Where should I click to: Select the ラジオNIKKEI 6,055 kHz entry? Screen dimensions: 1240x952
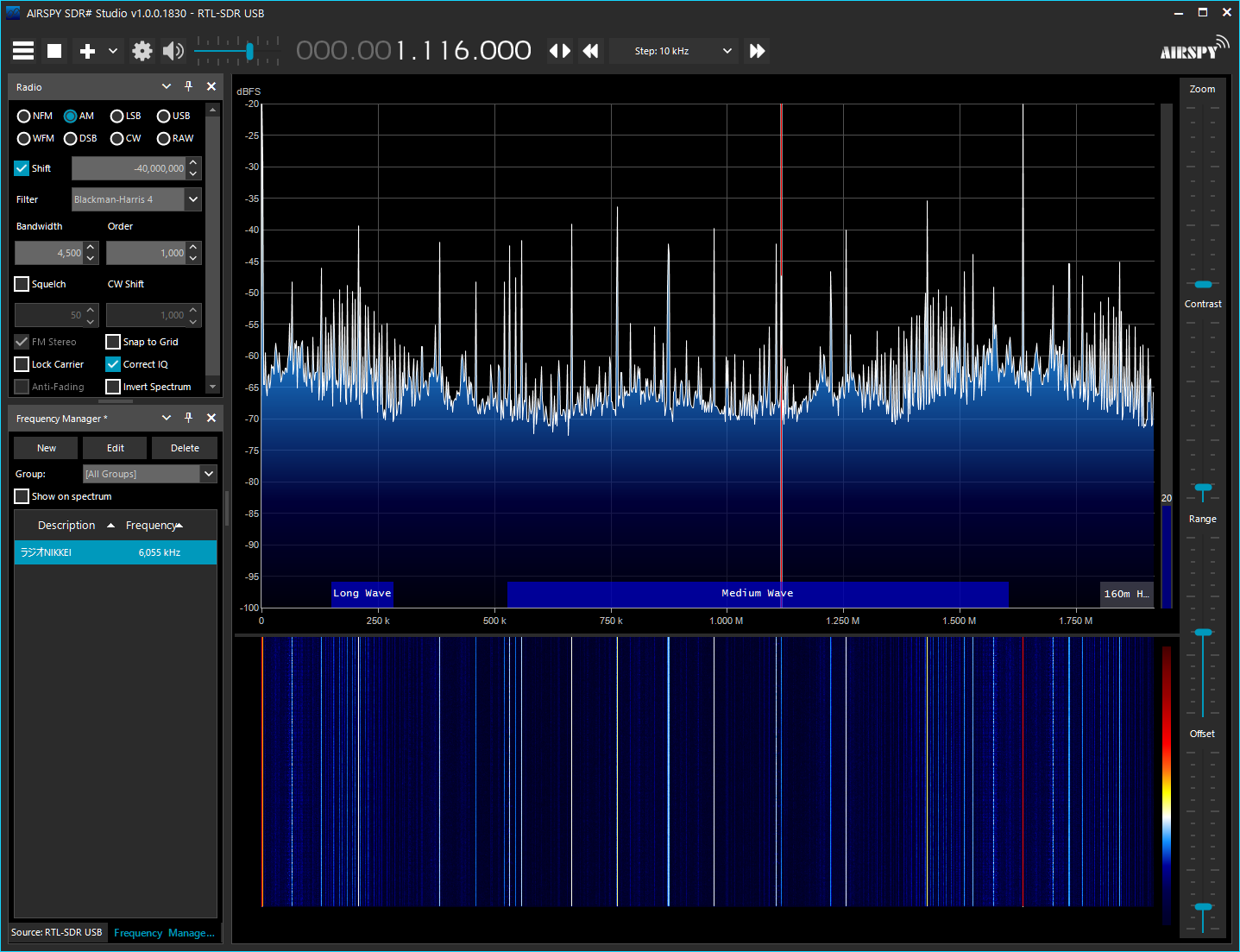pyautogui.click(x=116, y=552)
